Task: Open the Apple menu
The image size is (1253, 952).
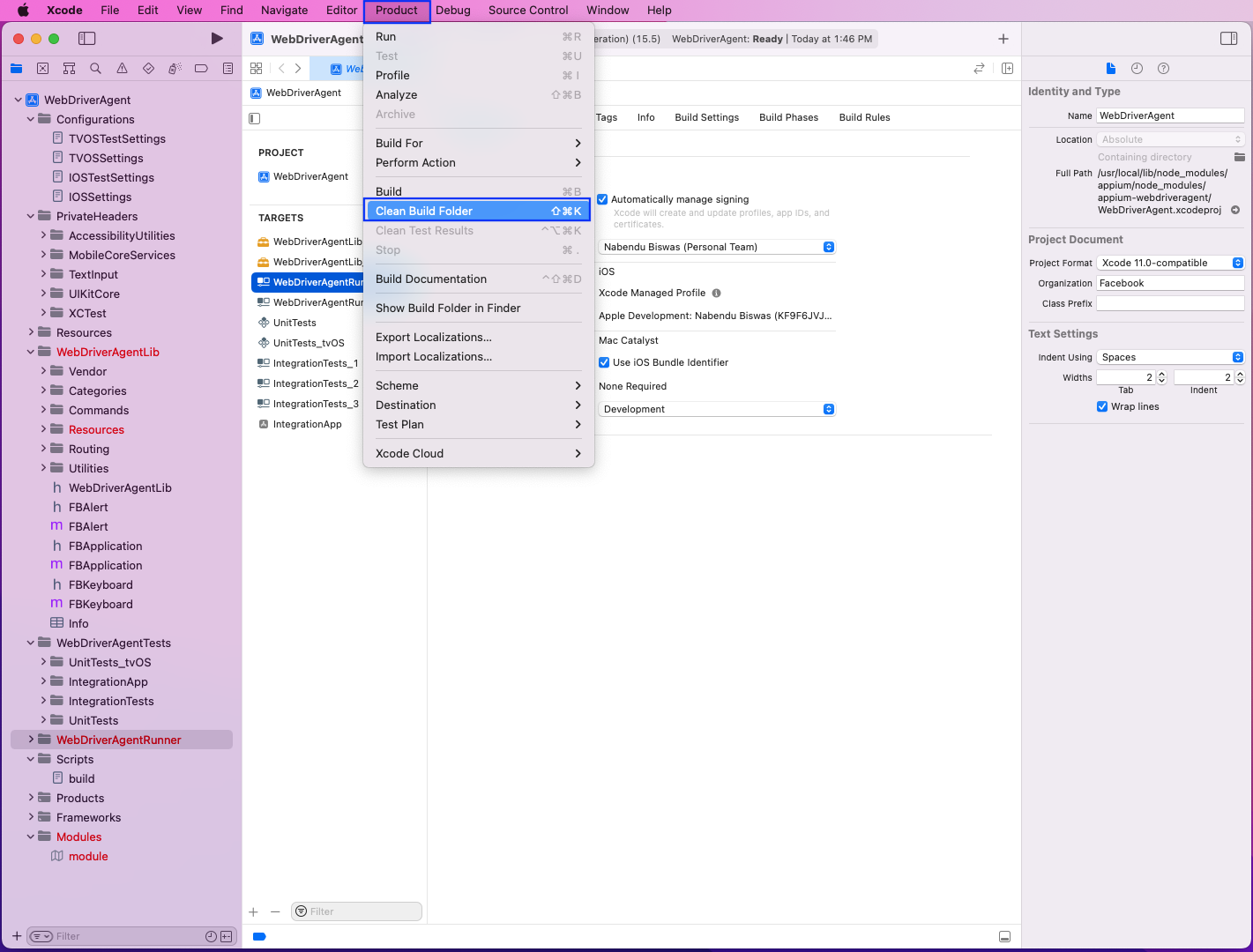Action: point(23,11)
